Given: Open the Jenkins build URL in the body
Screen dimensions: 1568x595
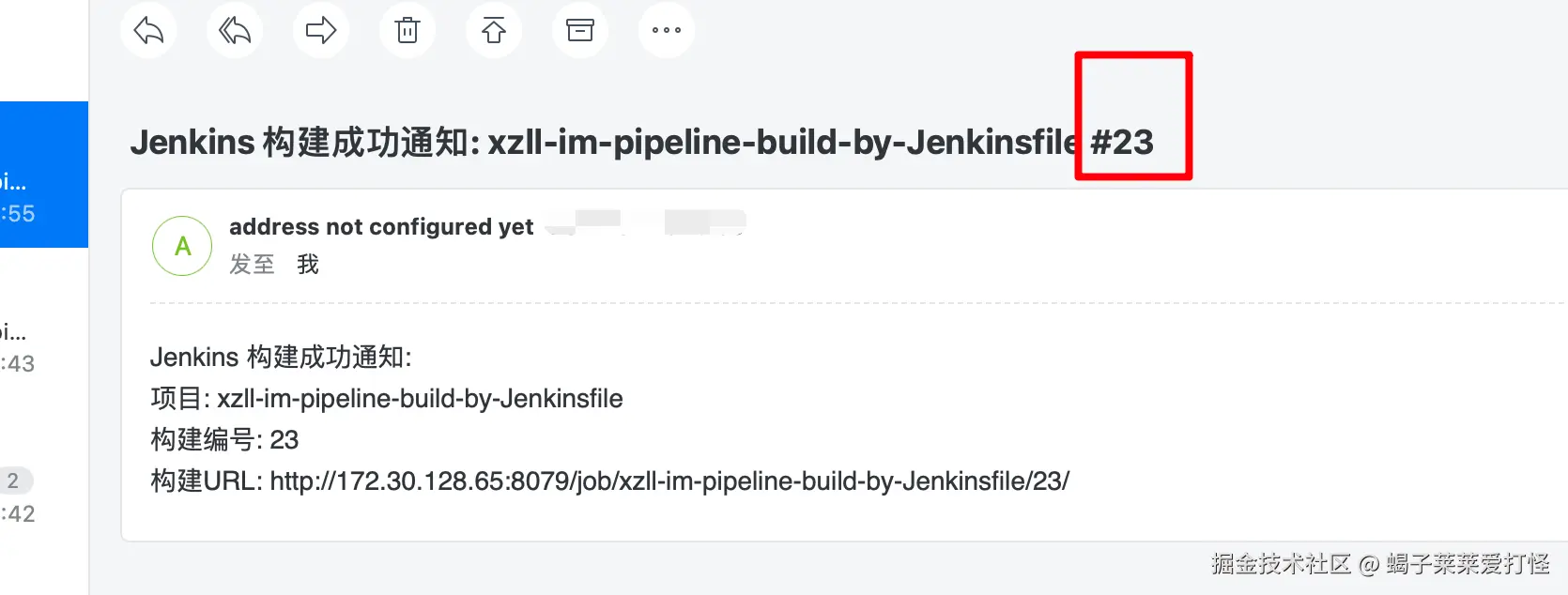Looking at the screenshot, I should point(669,481).
